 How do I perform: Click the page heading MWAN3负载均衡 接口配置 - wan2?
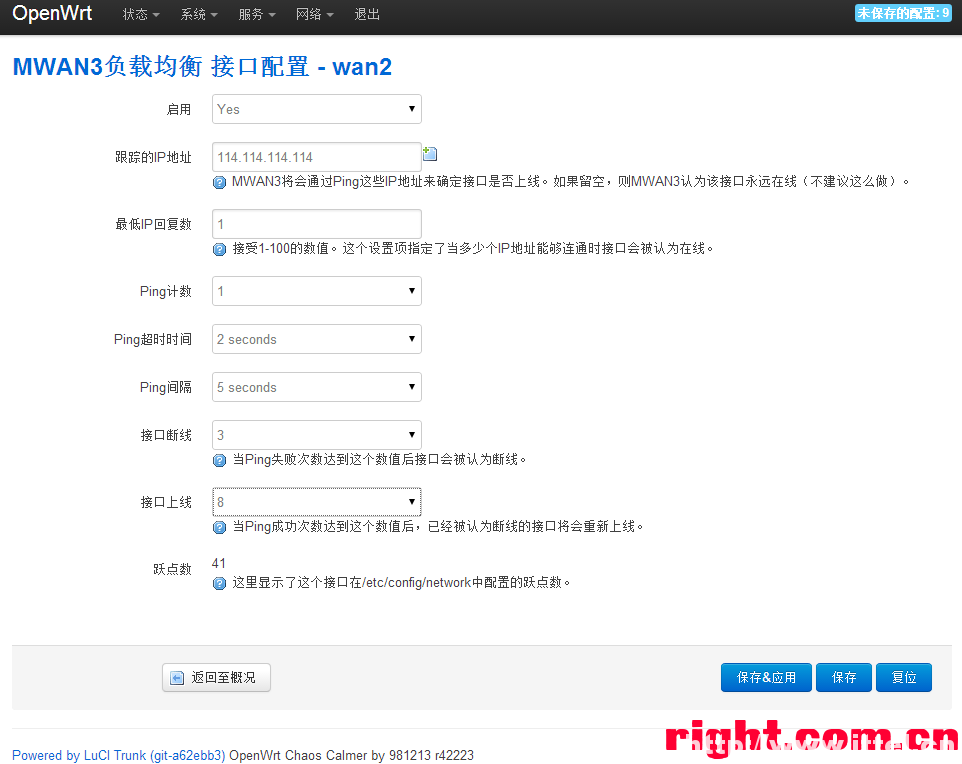(x=202, y=67)
